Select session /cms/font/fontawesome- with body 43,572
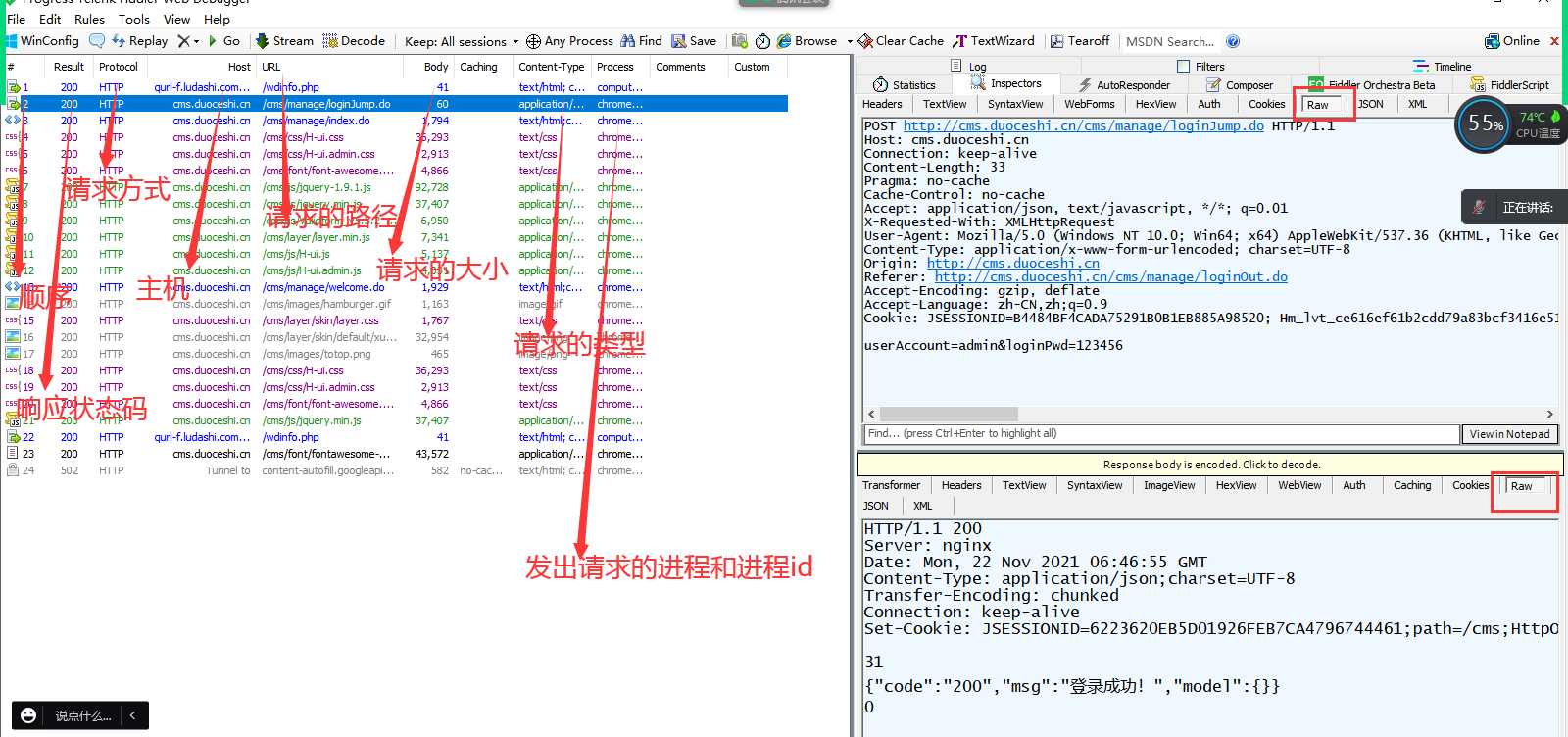This screenshot has width=1568, height=737. click(396, 454)
